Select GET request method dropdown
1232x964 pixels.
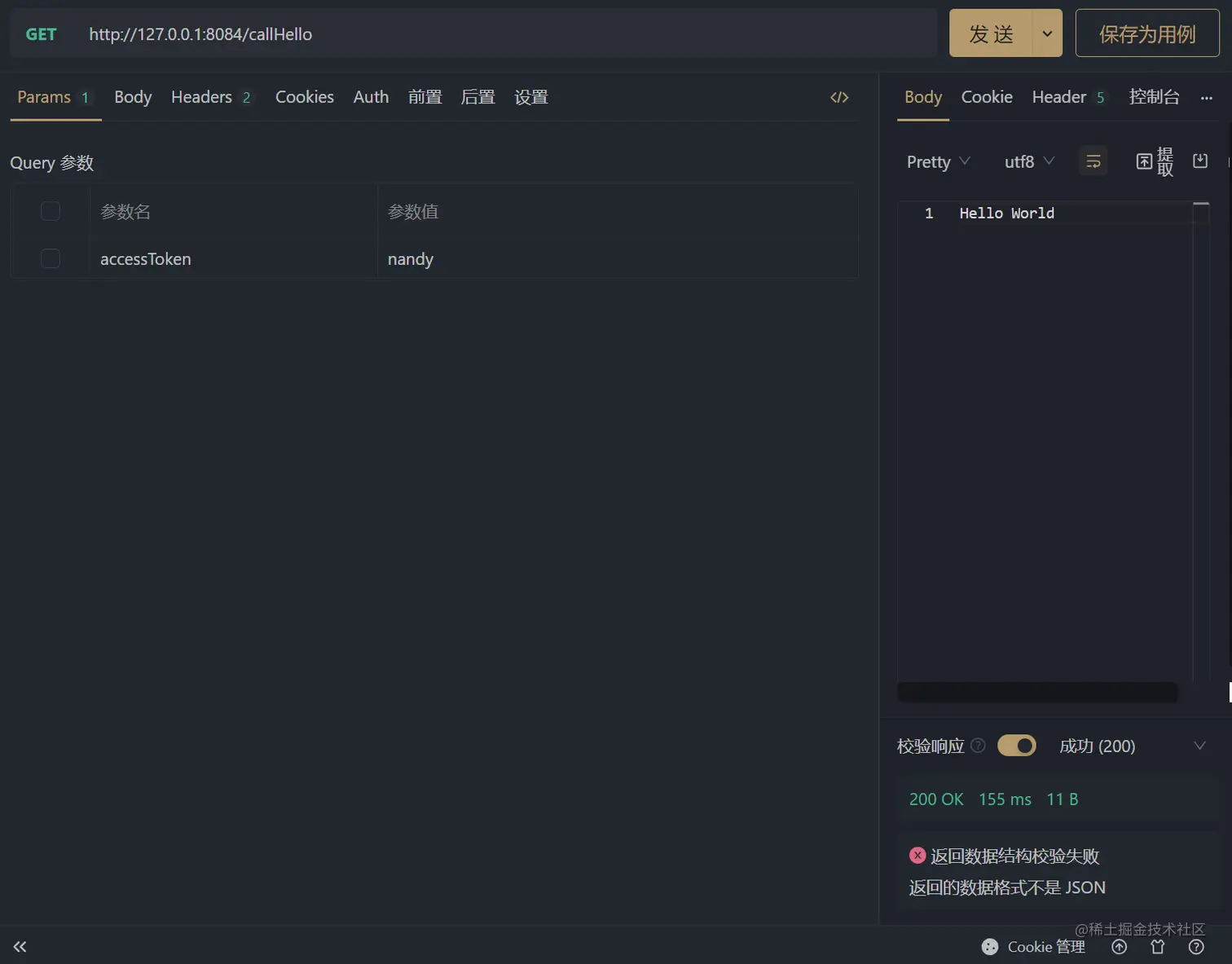(42, 33)
